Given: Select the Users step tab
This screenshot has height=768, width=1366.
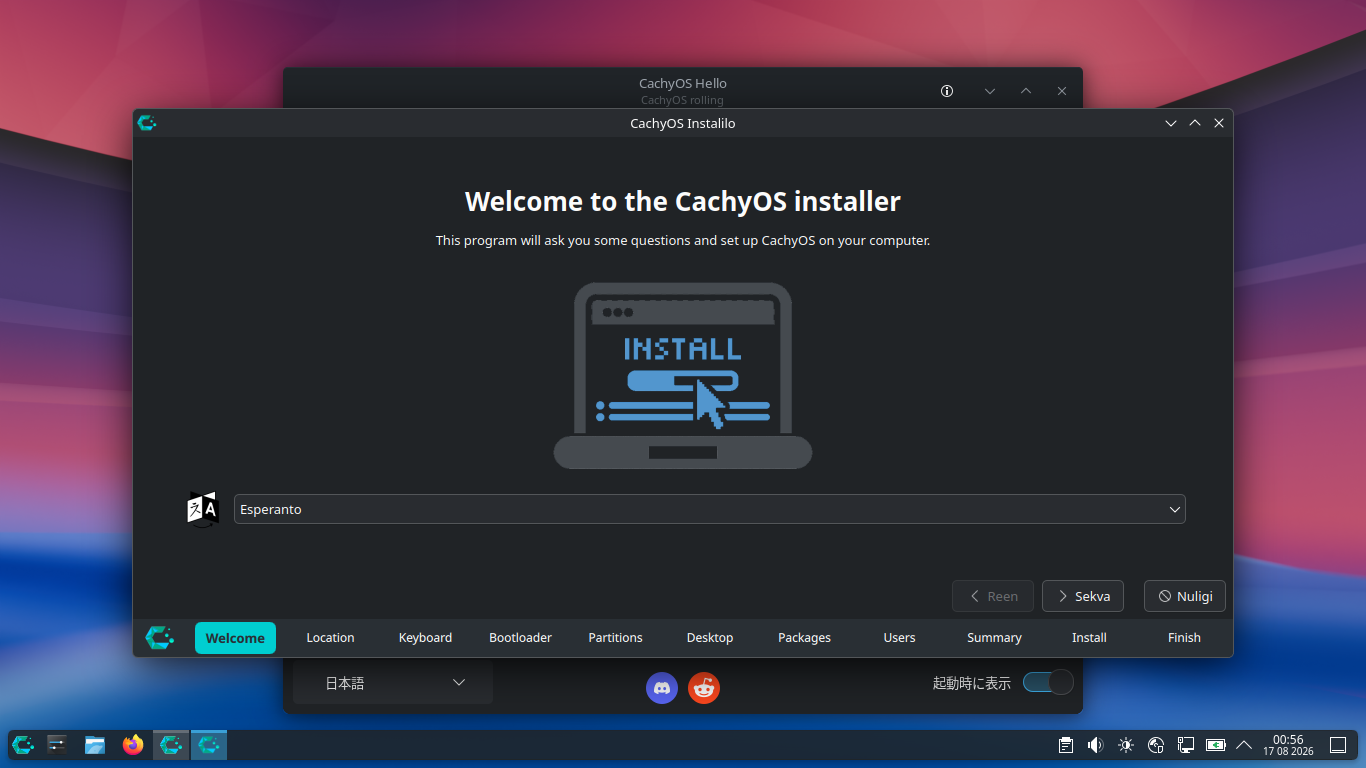Looking at the screenshot, I should point(899,638).
